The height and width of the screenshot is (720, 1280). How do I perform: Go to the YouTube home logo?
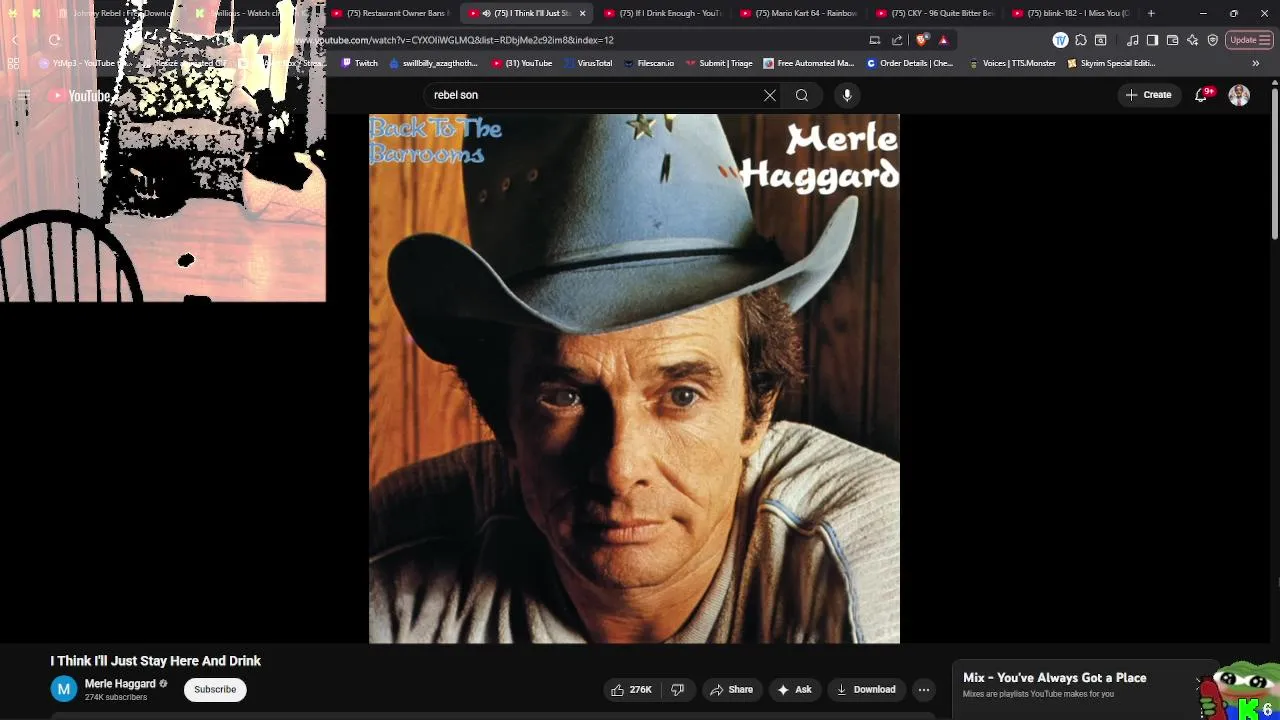(x=80, y=96)
